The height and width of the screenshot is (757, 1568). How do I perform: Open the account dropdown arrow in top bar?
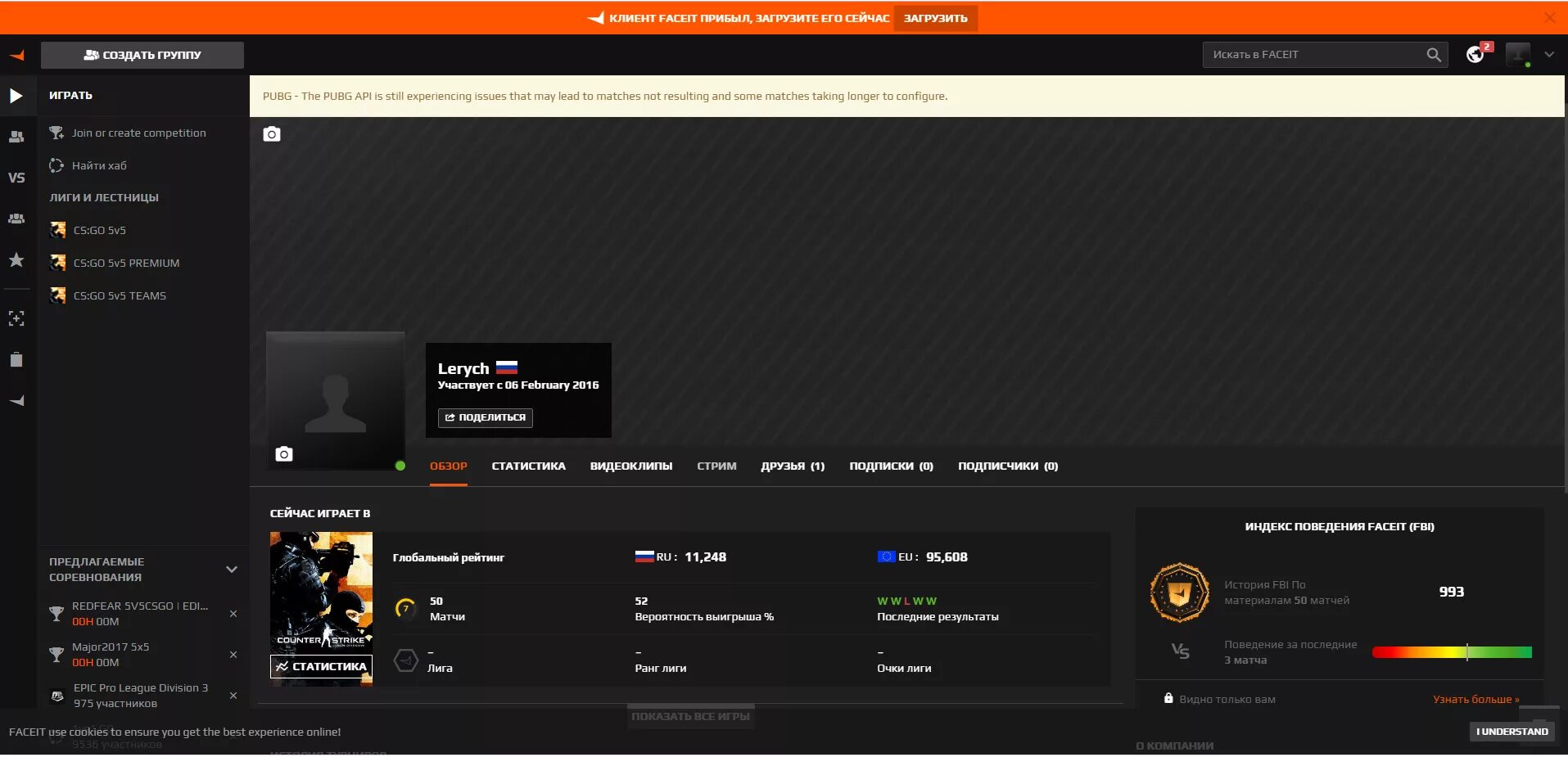(1549, 55)
